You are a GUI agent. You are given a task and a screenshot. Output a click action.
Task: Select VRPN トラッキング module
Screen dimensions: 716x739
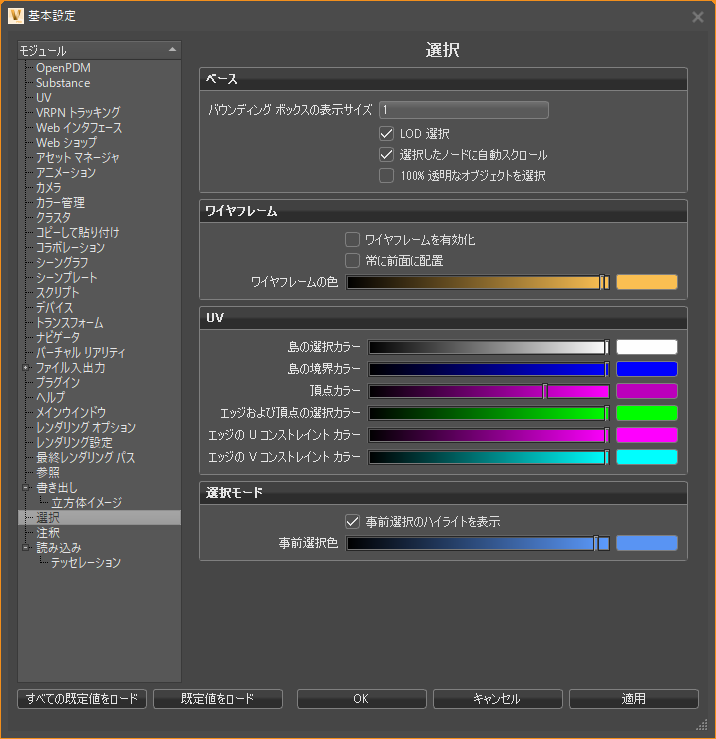coord(78,113)
